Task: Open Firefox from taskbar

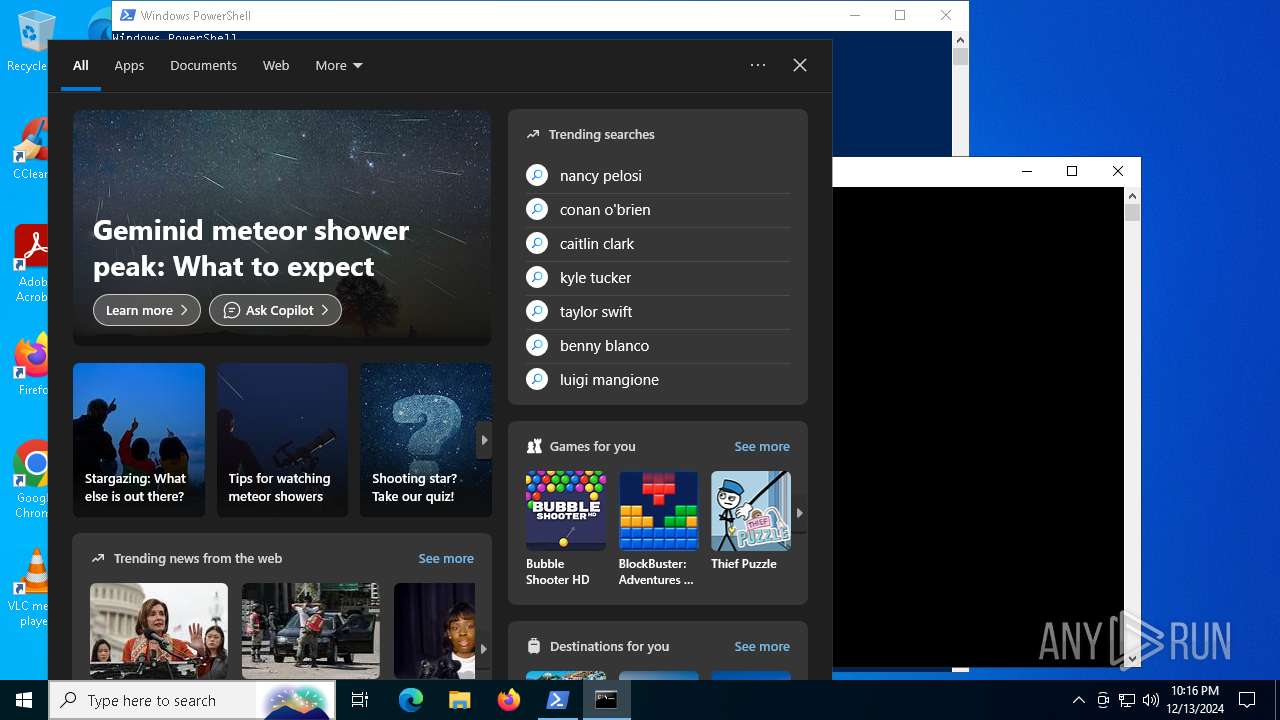Action: pos(508,700)
